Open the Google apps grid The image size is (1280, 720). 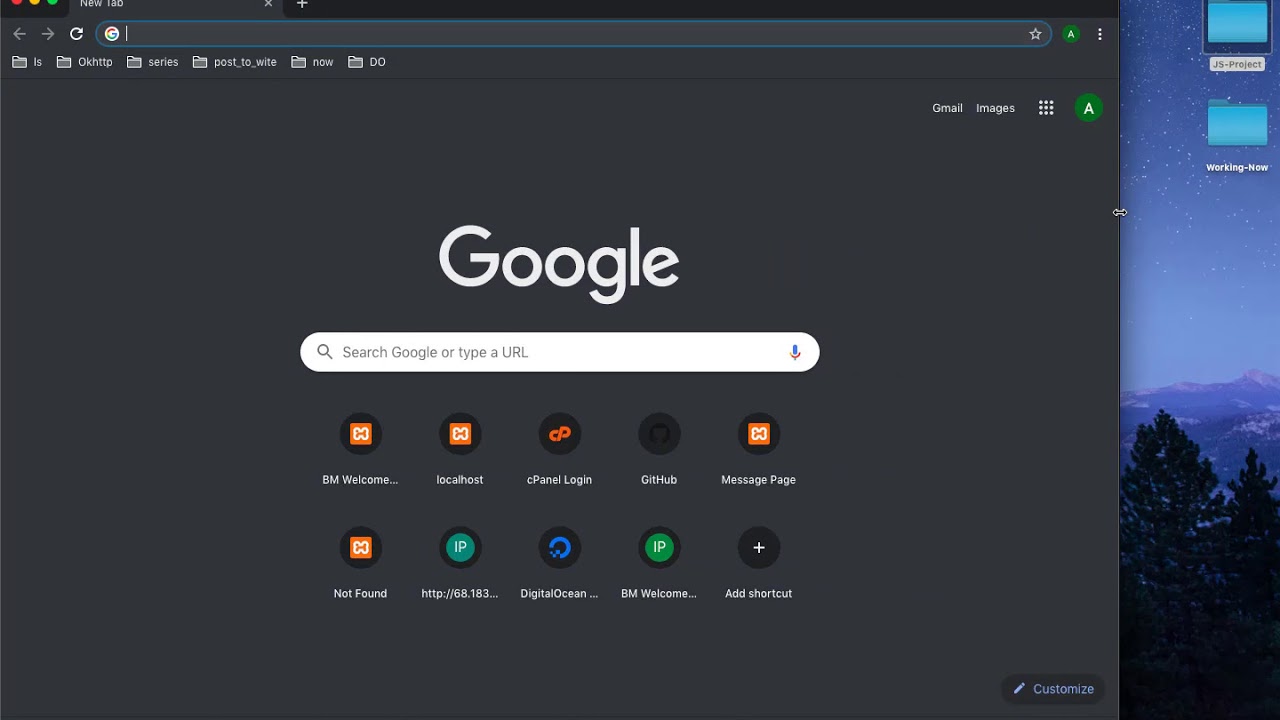pos(1046,108)
